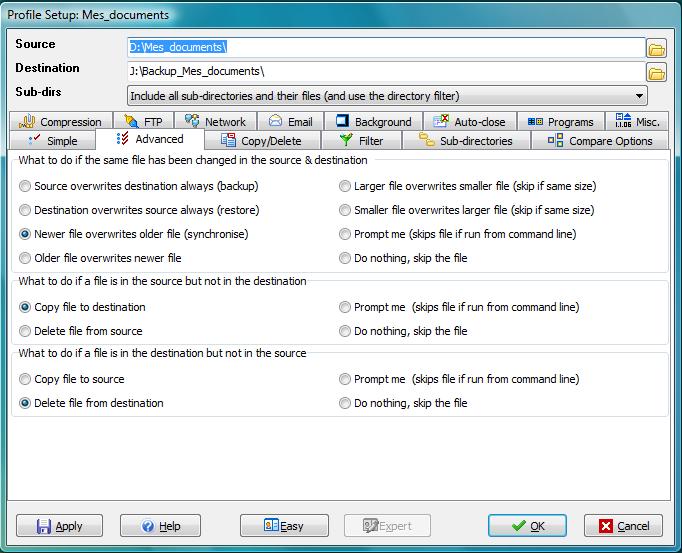682x553 pixels.
Task: Choose Older file overwrites newer file
Action: (26, 258)
